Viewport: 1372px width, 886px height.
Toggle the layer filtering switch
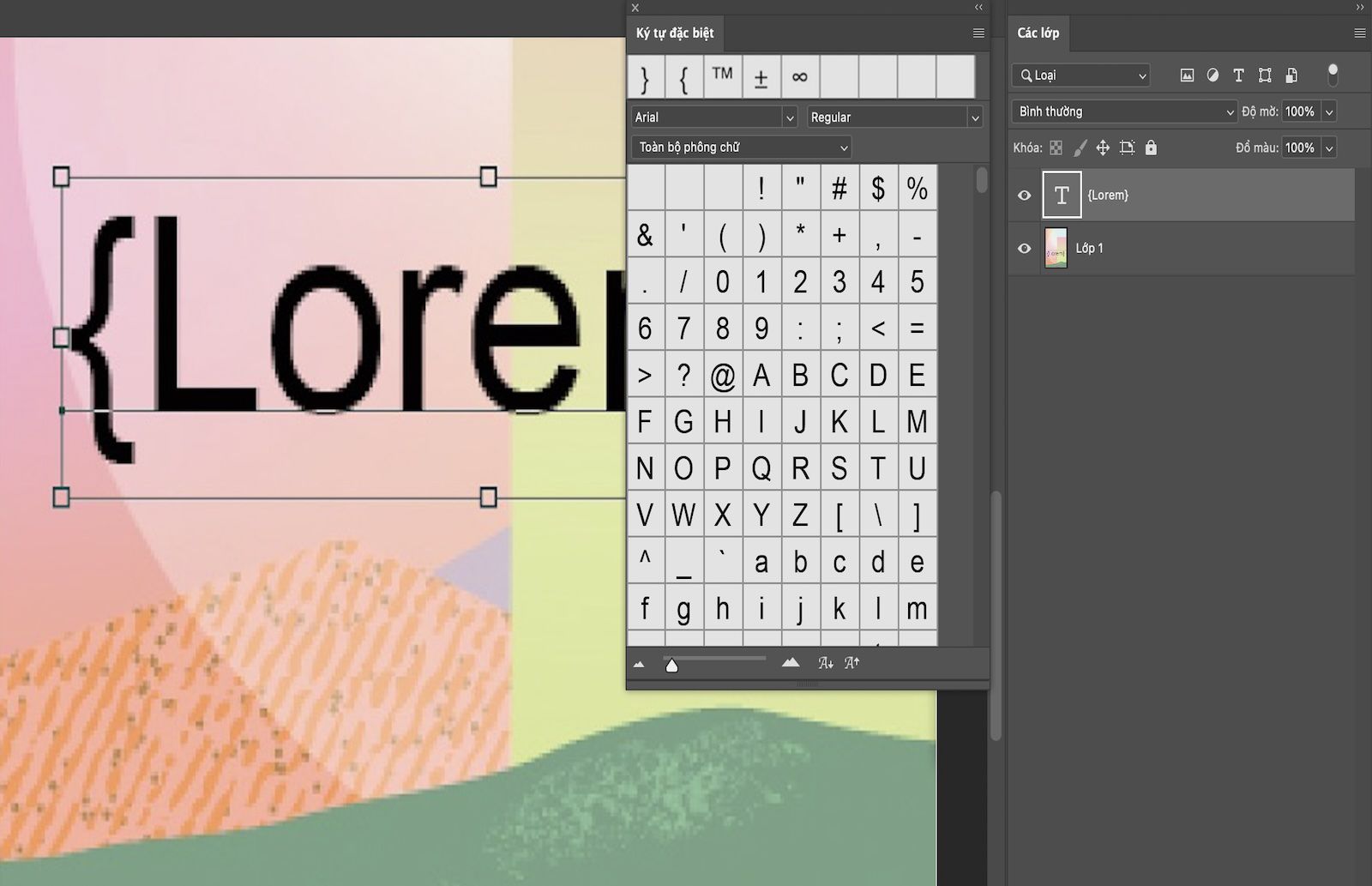coord(1333,75)
